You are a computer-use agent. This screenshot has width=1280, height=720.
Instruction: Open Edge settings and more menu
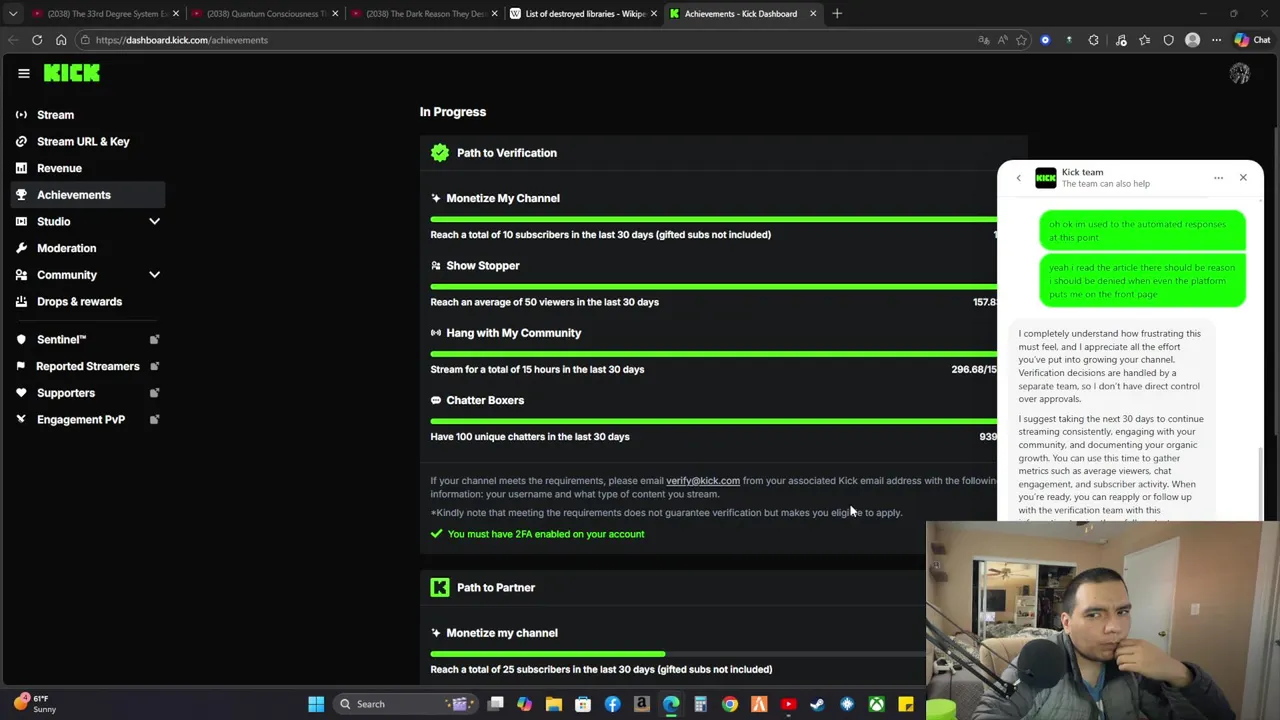[x=1216, y=40]
